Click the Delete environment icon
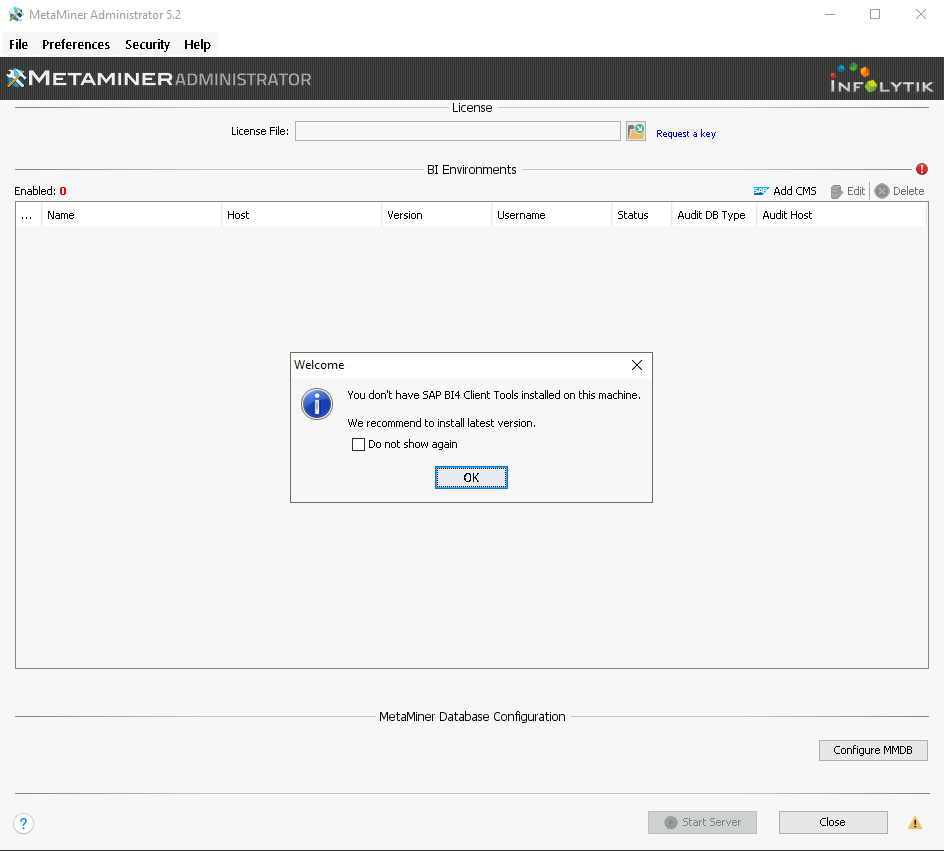 tap(882, 191)
